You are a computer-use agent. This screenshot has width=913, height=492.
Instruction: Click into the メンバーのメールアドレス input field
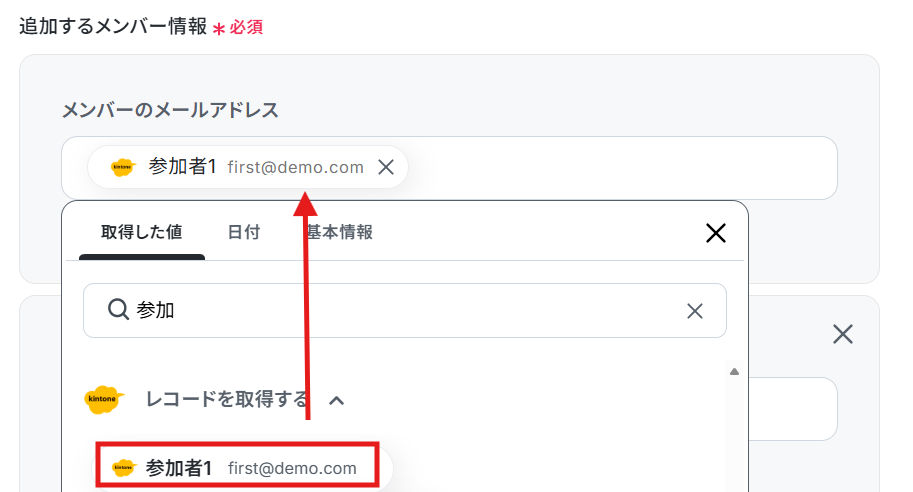tap(622, 168)
